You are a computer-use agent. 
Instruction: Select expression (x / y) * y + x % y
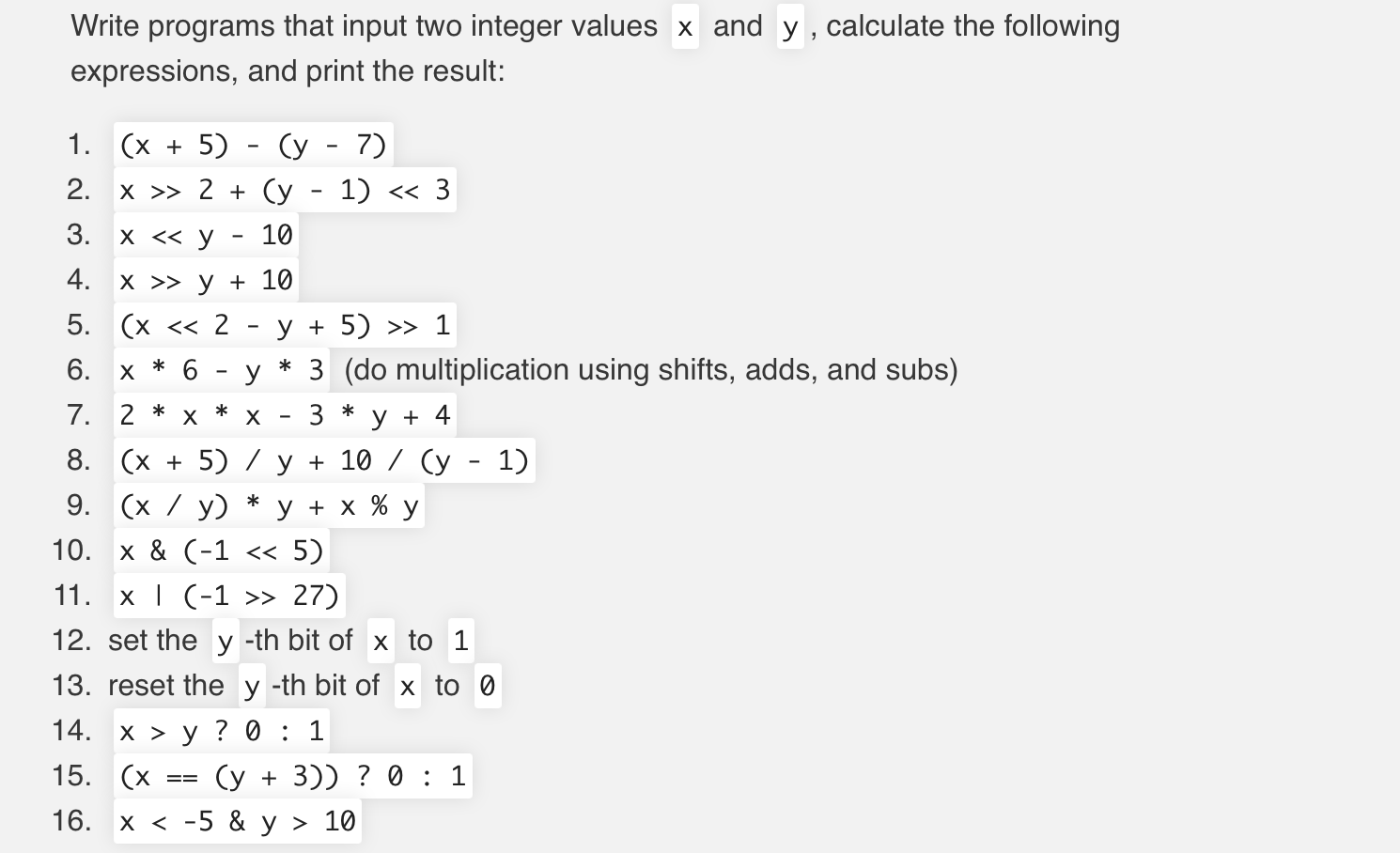269,505
